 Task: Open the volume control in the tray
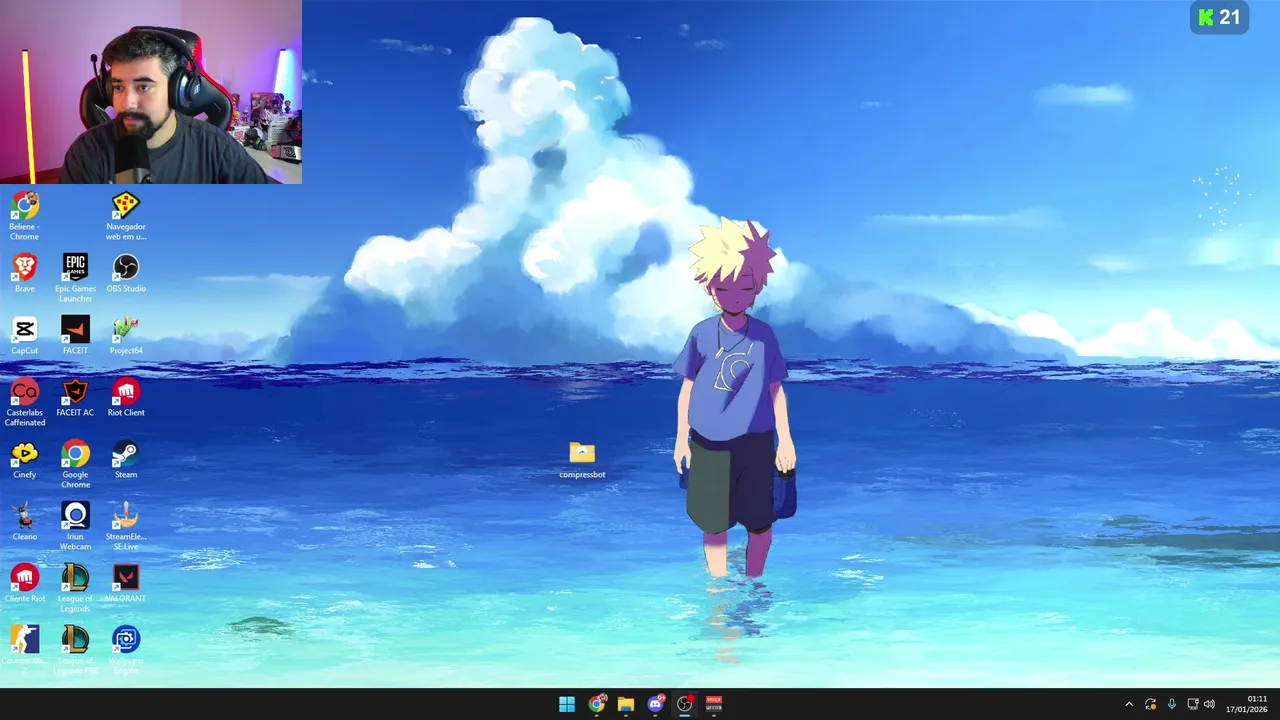[x=1209, y=704]
